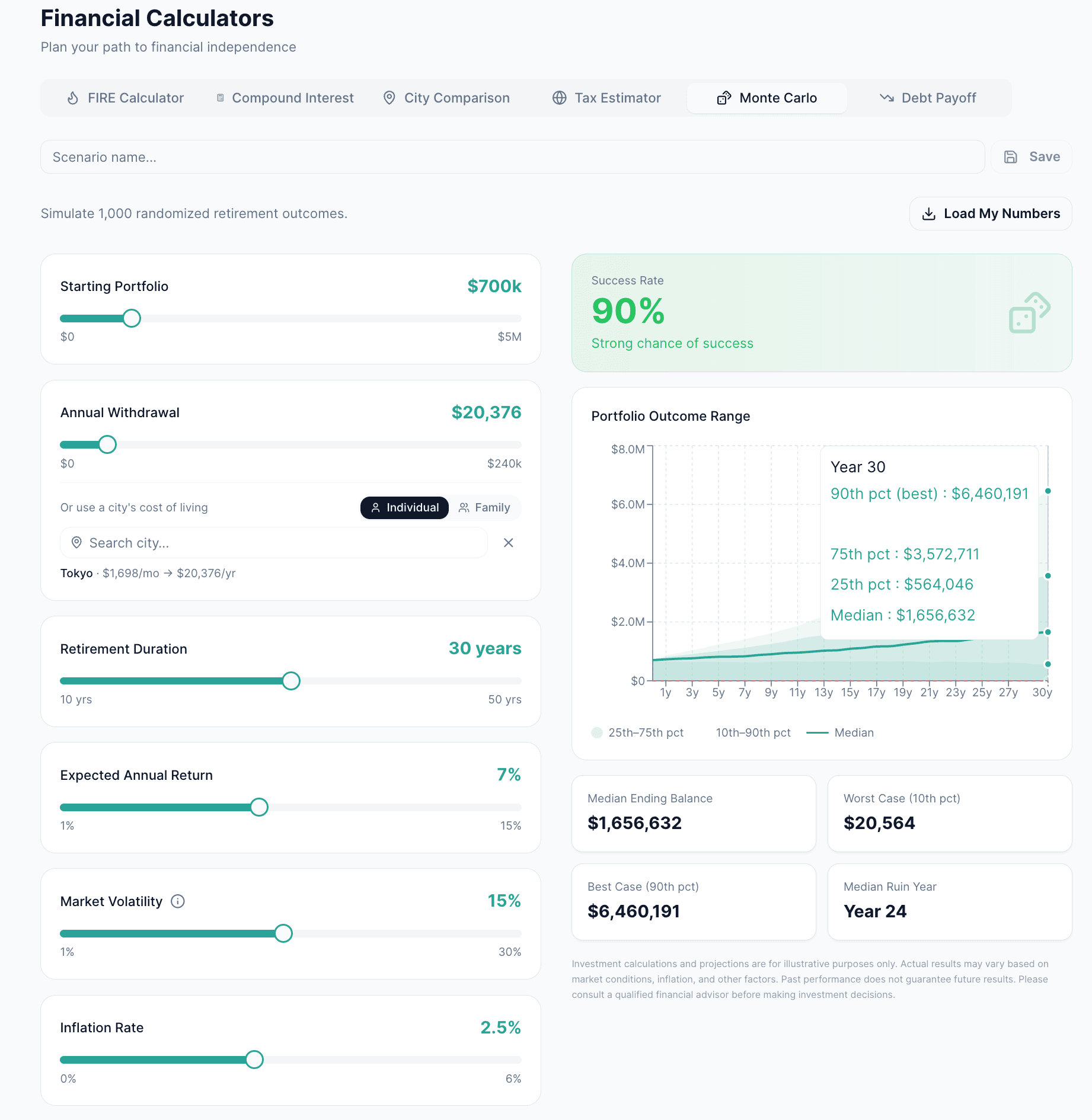Click the Save button
The height and width of the screenshot is (1120, 1092).
pyautogui.click(x=1031, y=156)
